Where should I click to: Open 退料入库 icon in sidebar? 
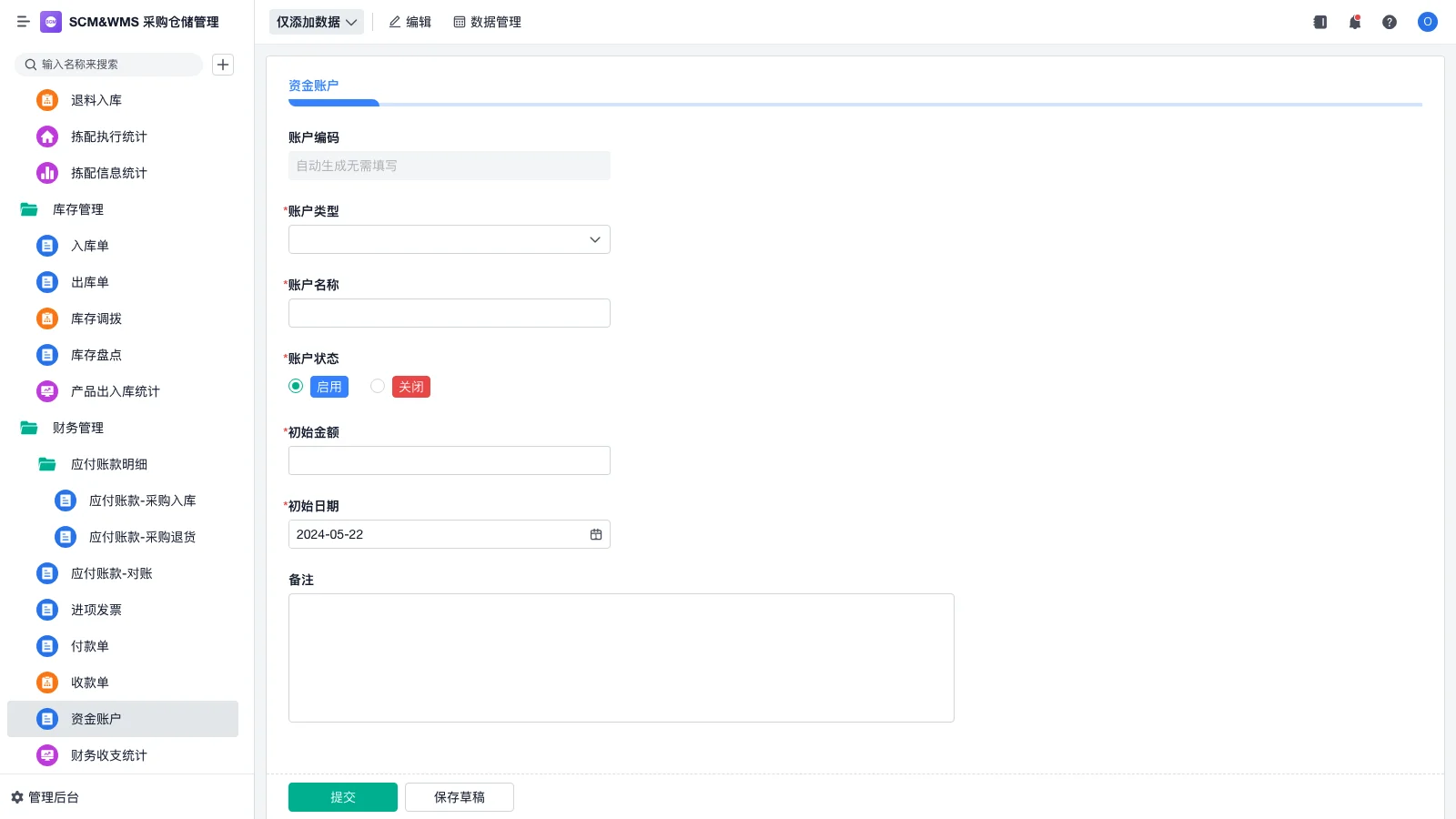click(x=47, y=100)
